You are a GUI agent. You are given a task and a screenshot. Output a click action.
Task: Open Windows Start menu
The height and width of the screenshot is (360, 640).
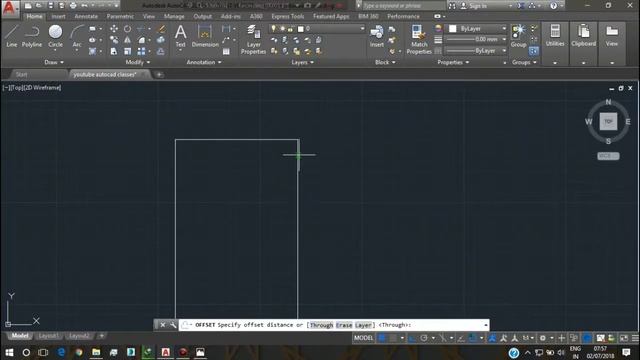pyautogui.click(x=9, y=352)
